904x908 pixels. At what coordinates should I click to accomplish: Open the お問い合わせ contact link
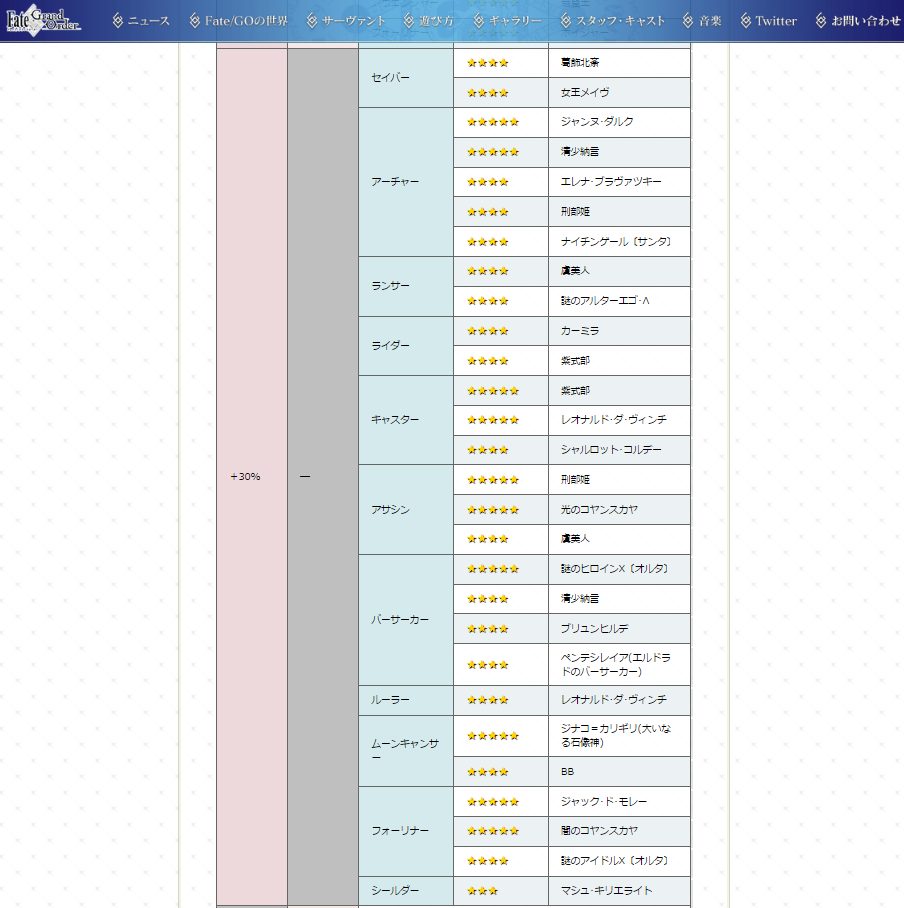tap(865, 21)
